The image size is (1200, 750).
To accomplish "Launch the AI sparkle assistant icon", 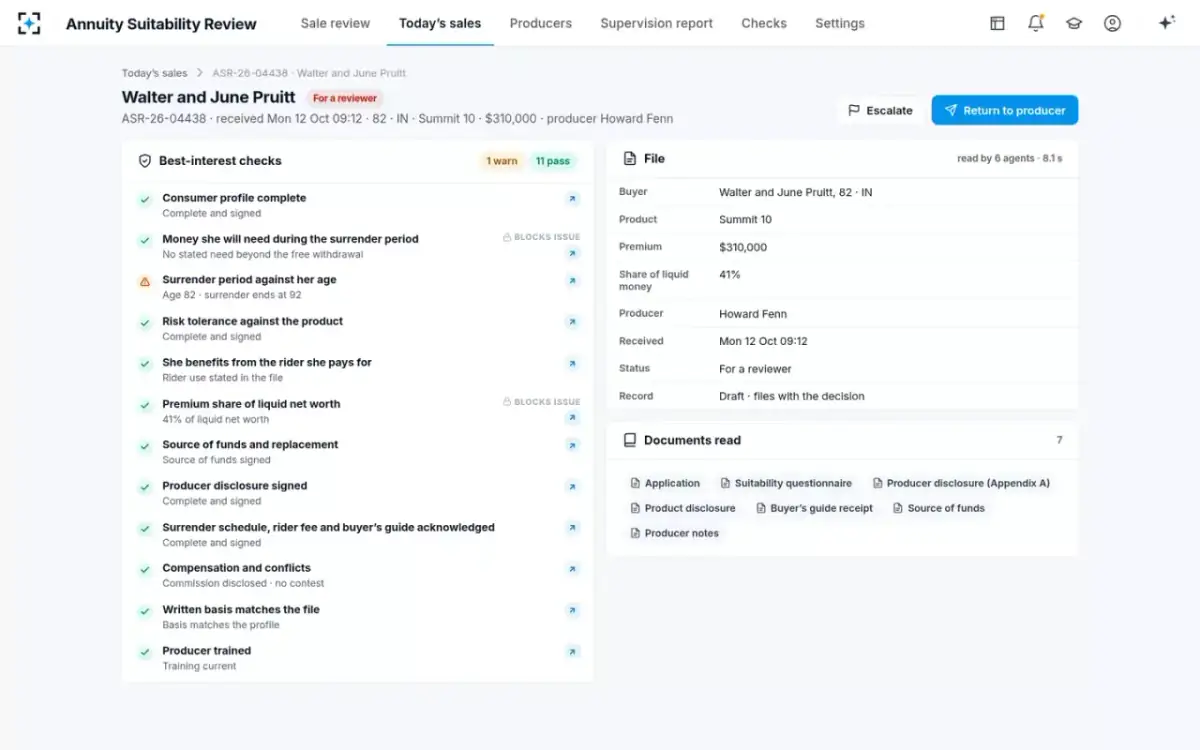I will 1166,23.
